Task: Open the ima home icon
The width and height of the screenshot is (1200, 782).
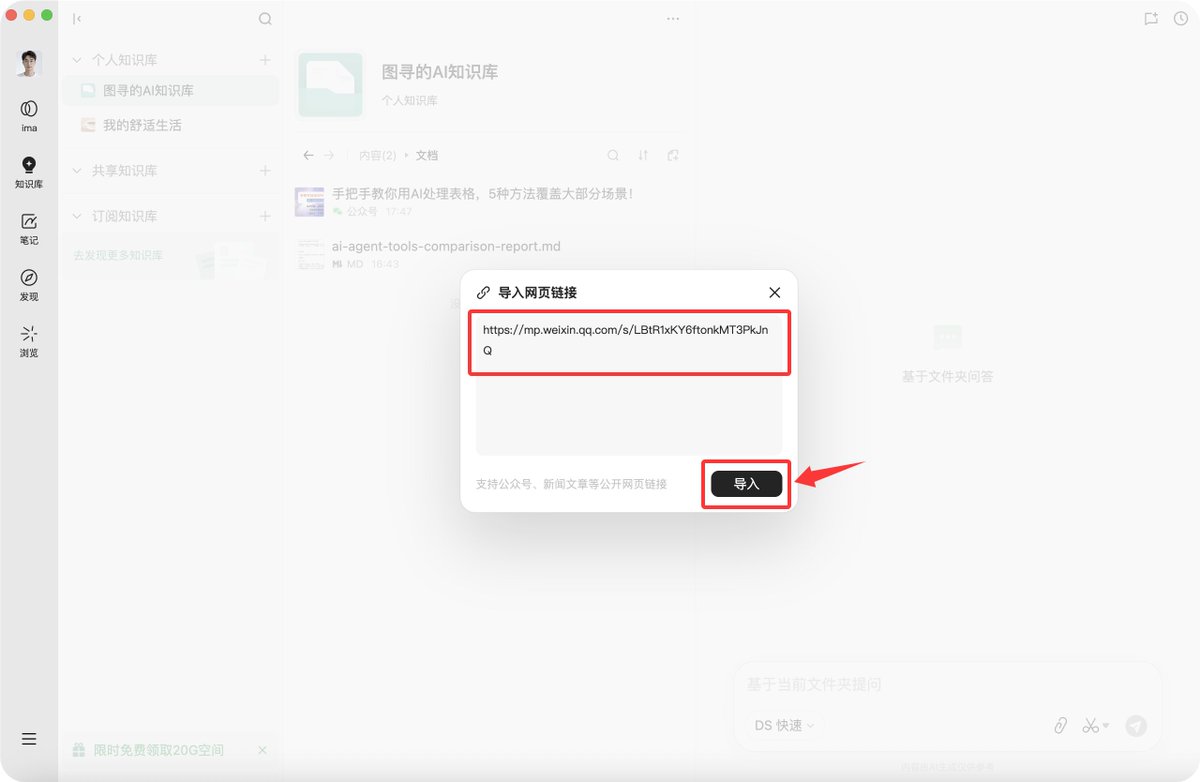Action: [29, 115]
